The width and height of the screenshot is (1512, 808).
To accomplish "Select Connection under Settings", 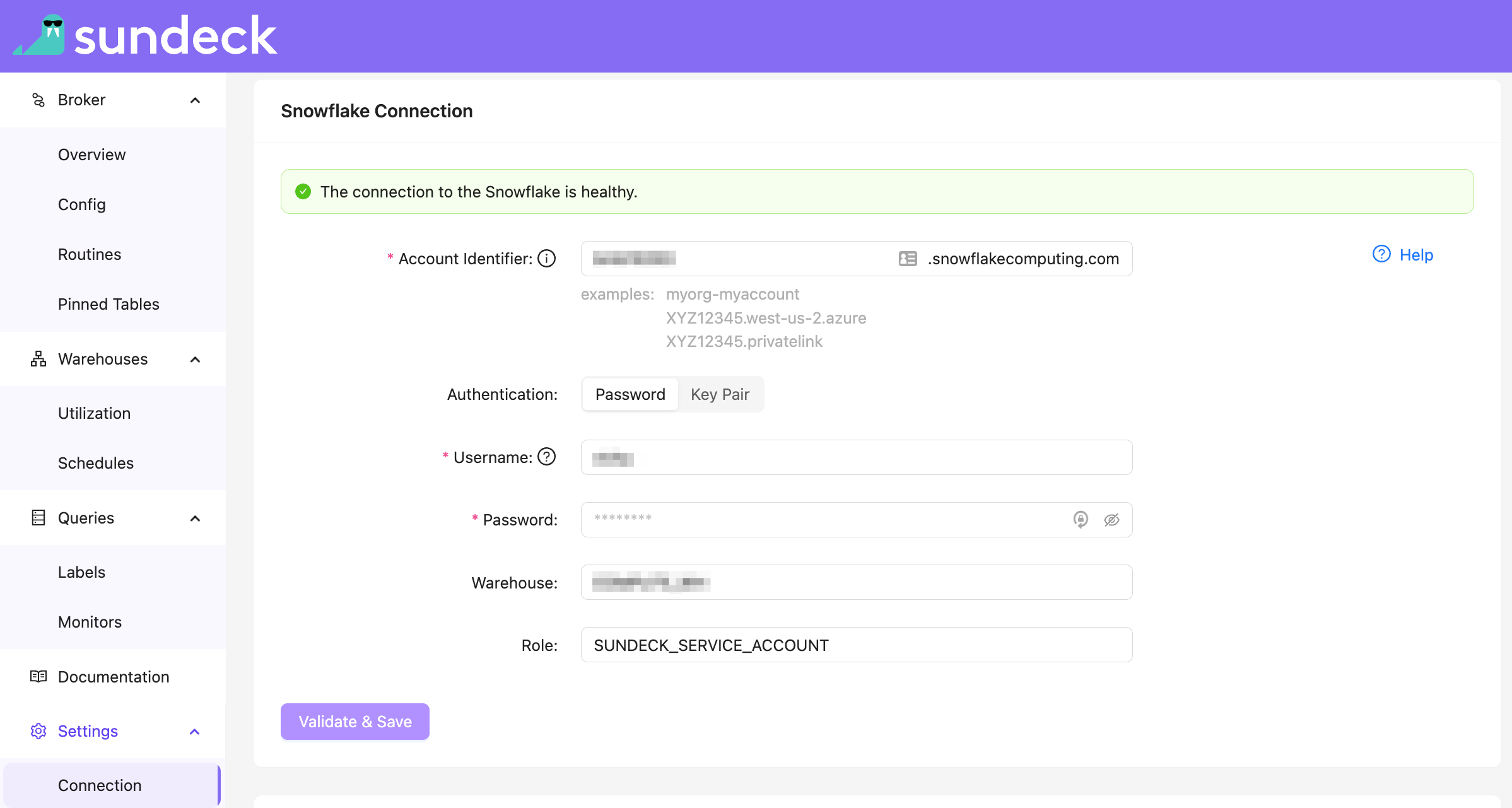I will pos(112,785).
